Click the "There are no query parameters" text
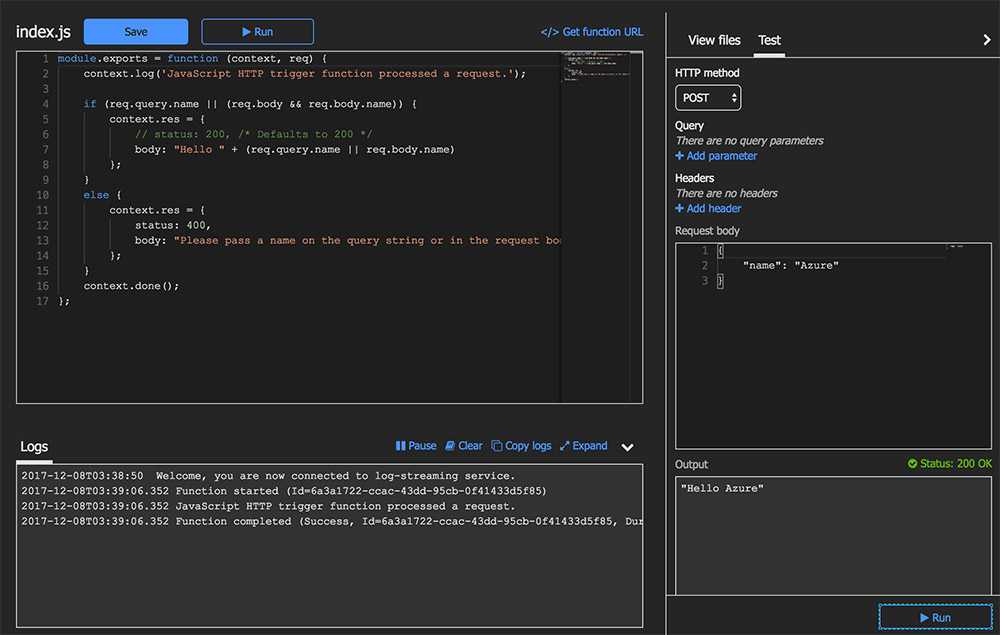The width and height of the screenshot is (1000, 635). click(x=749, y=141)
